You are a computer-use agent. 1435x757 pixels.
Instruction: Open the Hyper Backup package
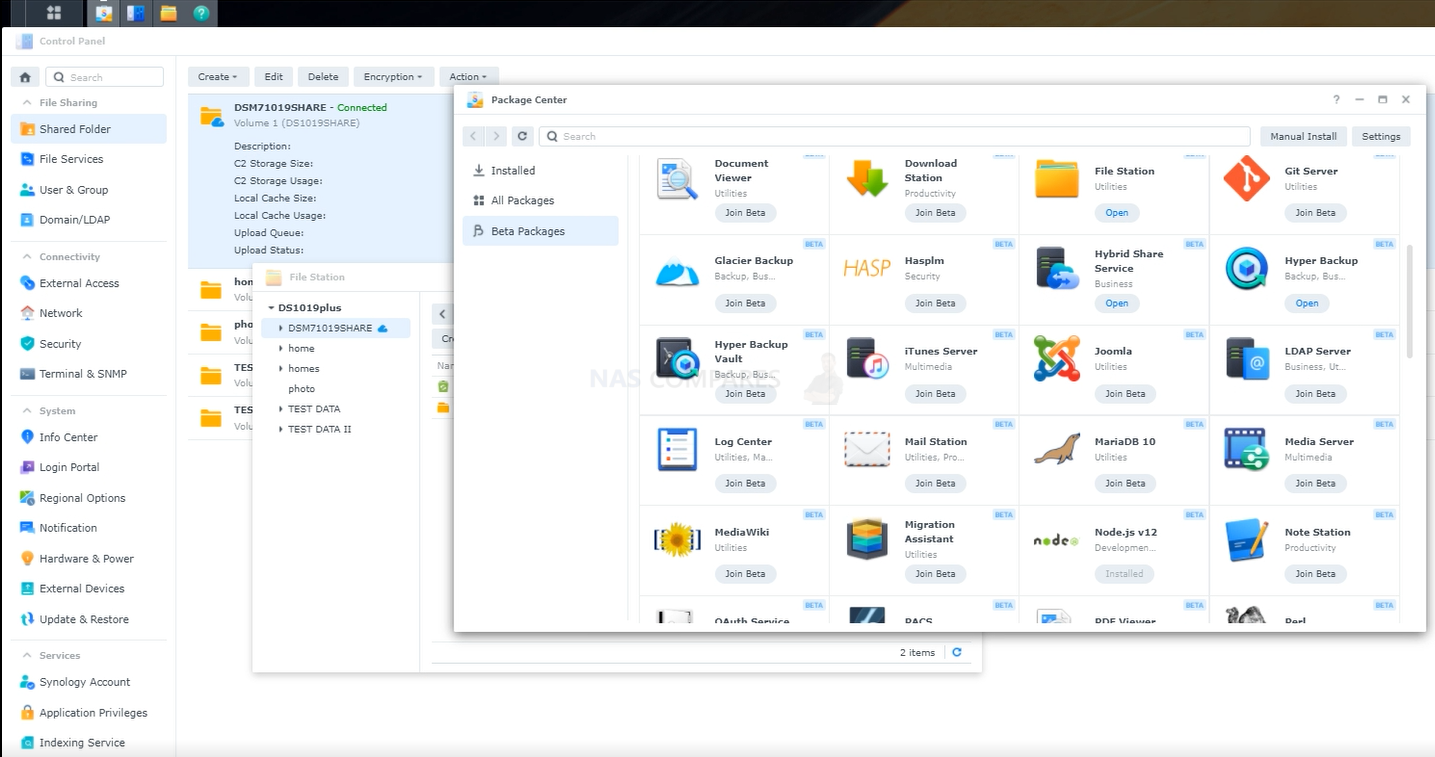(x=1307, y=303)
